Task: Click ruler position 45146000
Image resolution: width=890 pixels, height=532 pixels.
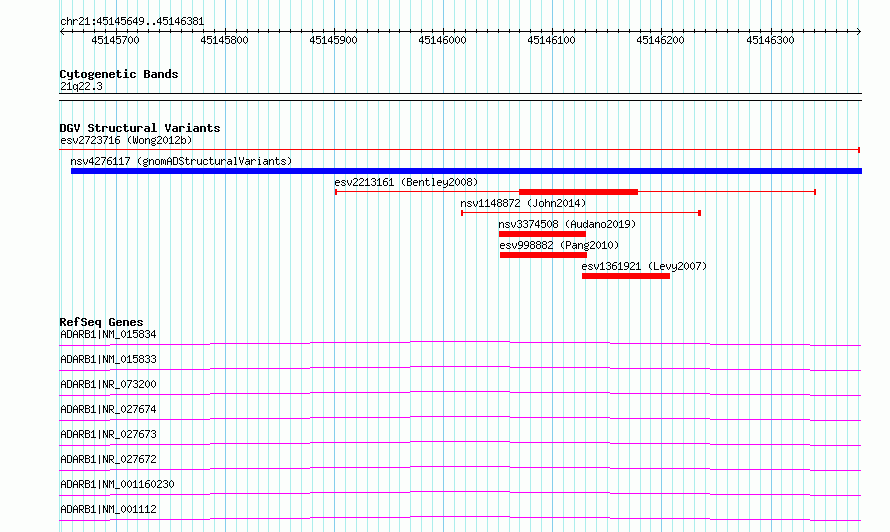Action: click(x=442, y=40)
